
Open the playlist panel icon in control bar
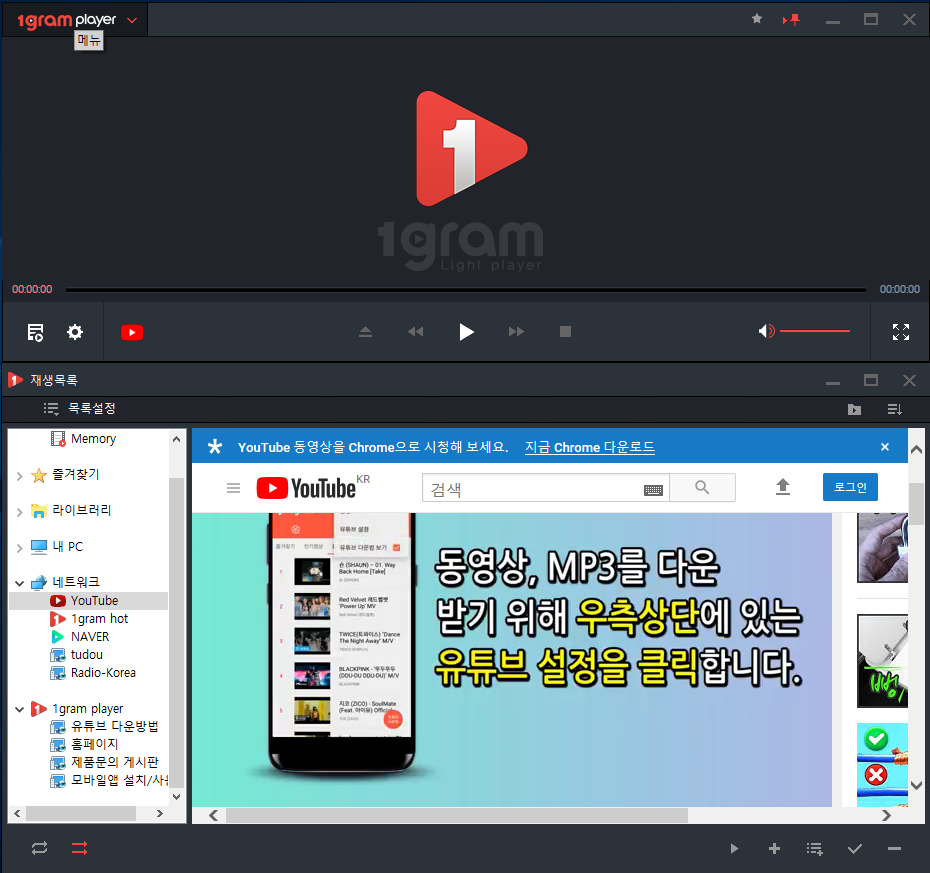click(36, 332)
